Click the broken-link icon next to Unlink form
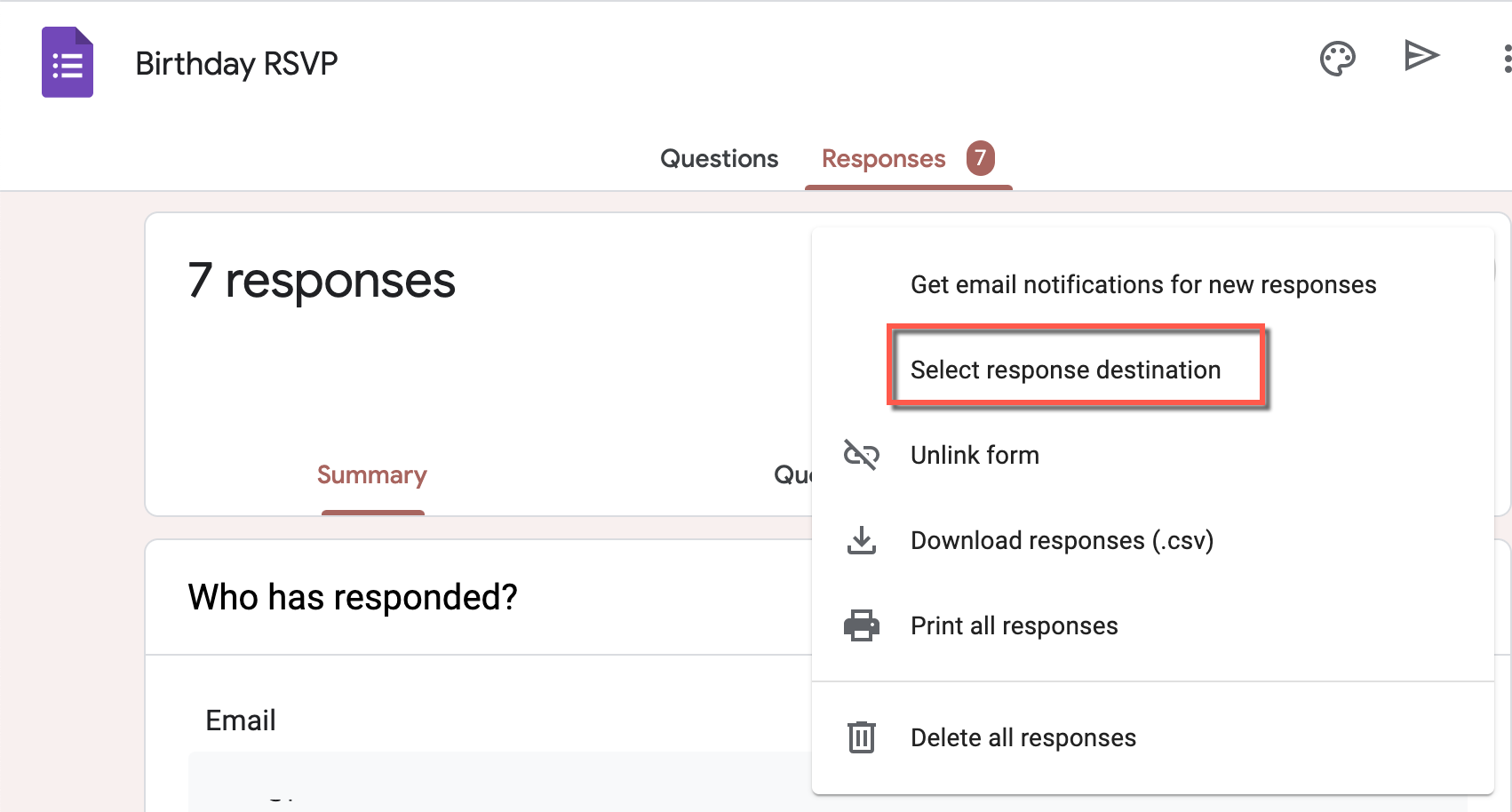Image resolution: width=1512 pixels, height=812 pixels. tap(859, 455)
